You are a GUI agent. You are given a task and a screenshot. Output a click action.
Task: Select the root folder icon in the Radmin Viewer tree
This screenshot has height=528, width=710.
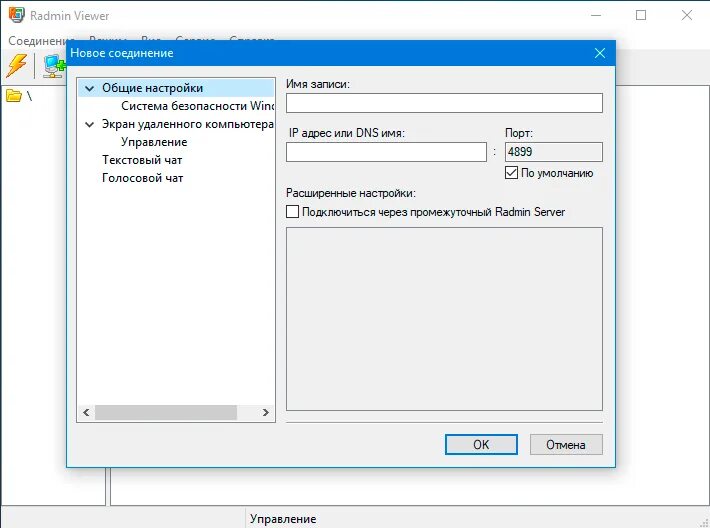click(x=14, y=96)
